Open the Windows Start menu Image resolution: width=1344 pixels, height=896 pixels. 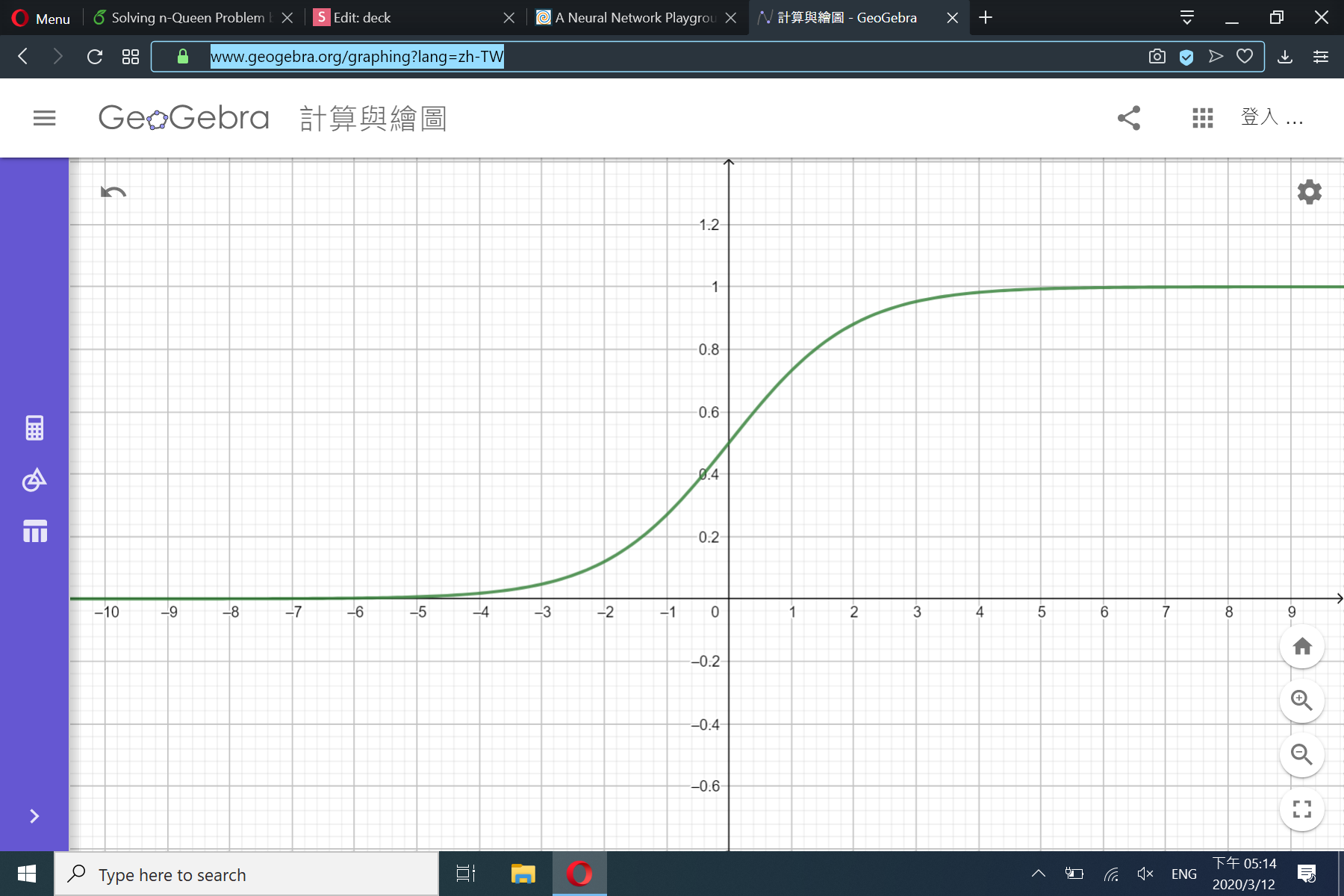coord(27,874)
